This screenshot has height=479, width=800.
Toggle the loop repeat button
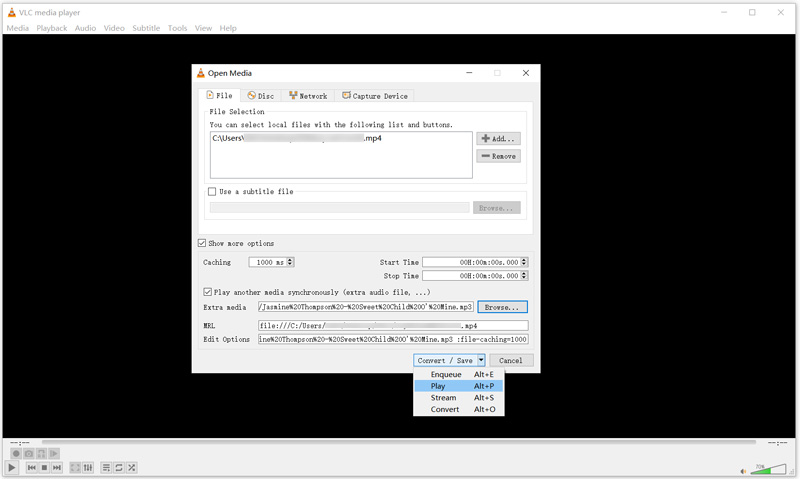pos(119,467)
